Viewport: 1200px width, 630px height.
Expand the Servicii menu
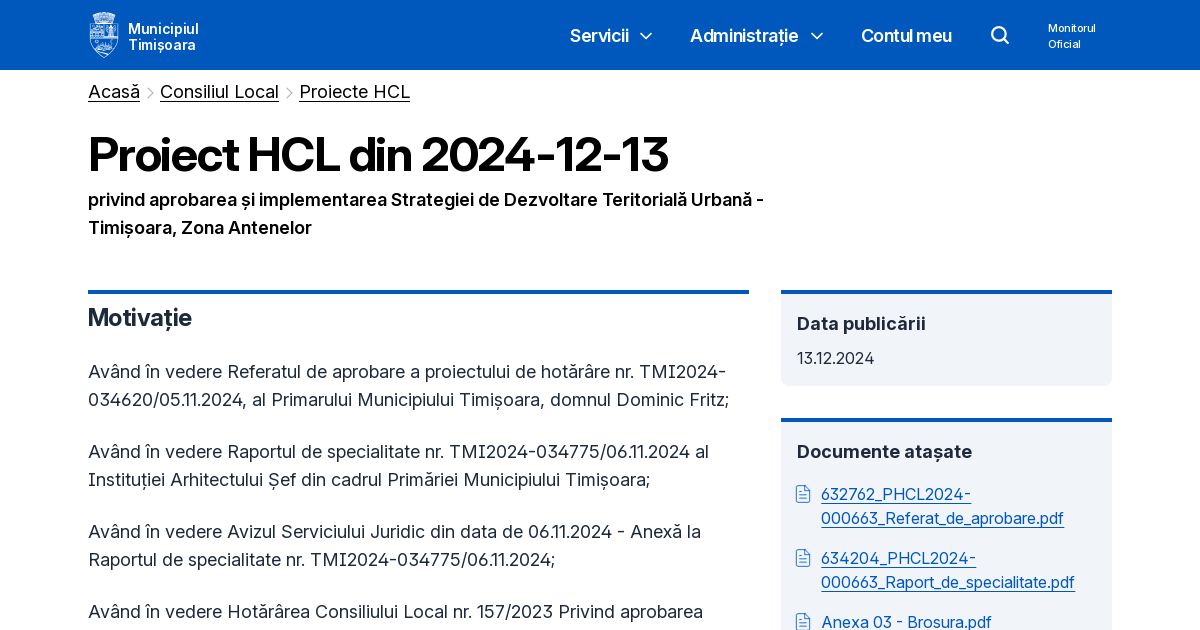click(x=599, y=35)
